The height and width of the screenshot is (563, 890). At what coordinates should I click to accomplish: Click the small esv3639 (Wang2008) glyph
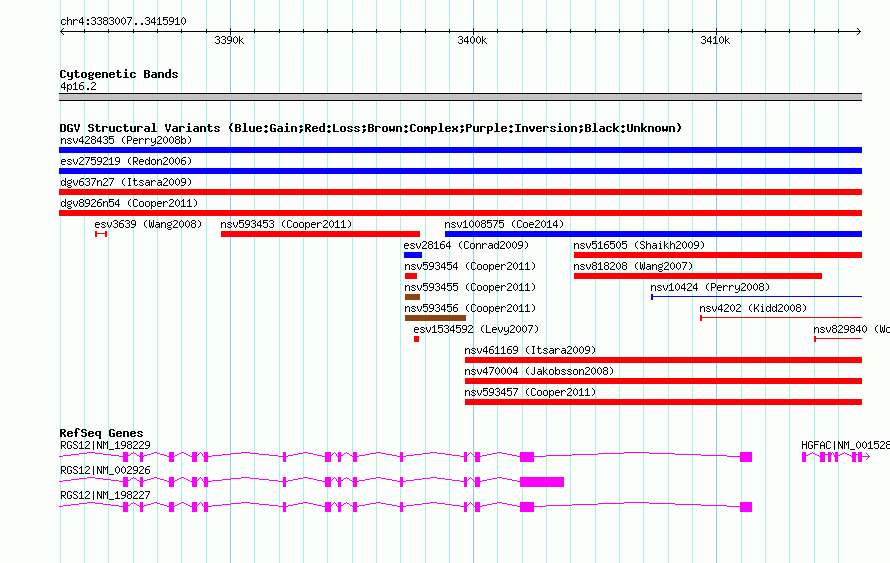pyautogui.click(x=101, y=234)
